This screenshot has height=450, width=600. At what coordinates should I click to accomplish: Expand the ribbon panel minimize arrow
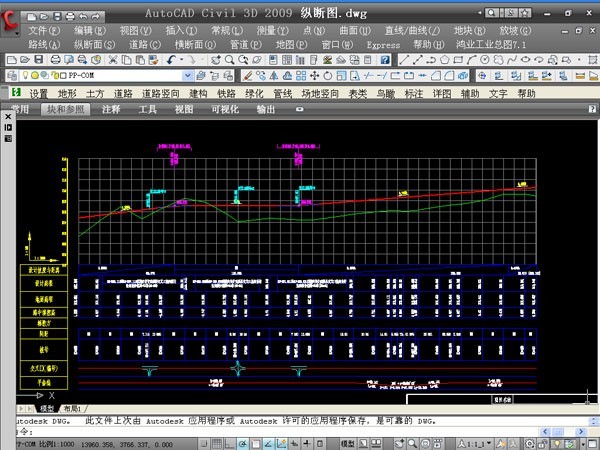298,109
